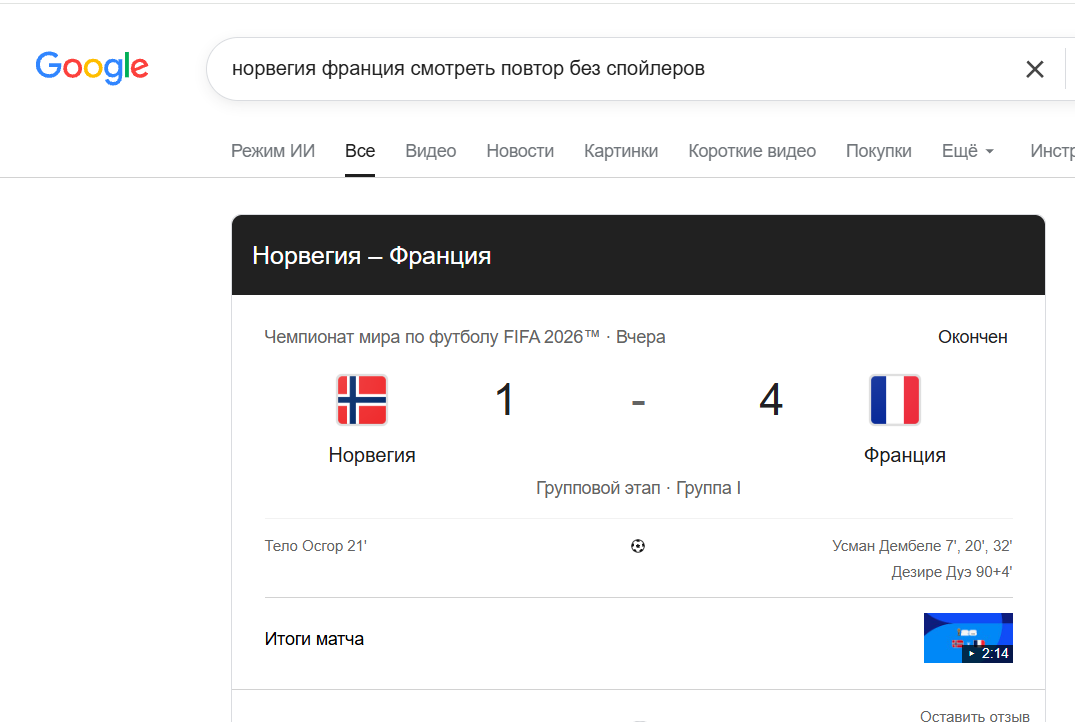
Task: Click the Норвегия – Франция header
Action: pos(372,256)
